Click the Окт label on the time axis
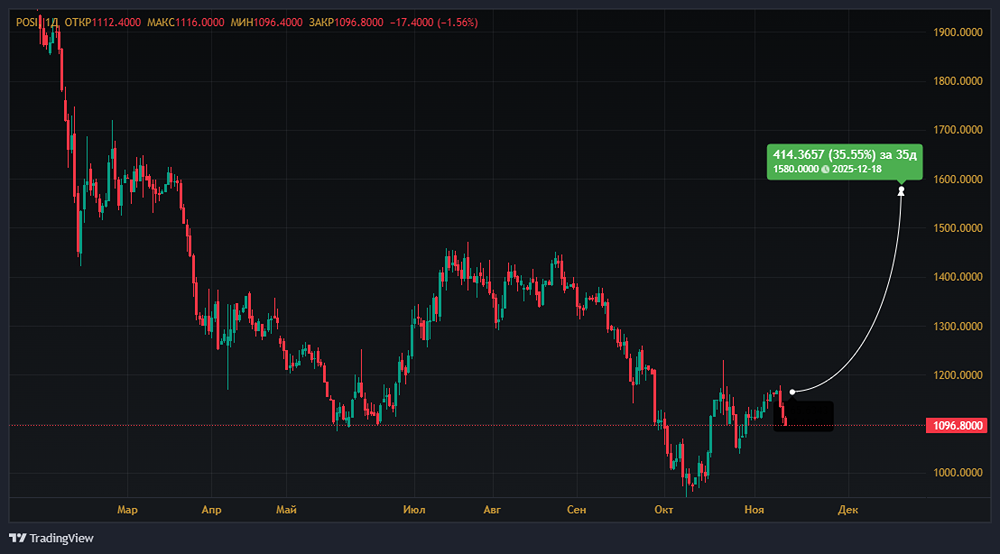 click(x=663, y=510)
